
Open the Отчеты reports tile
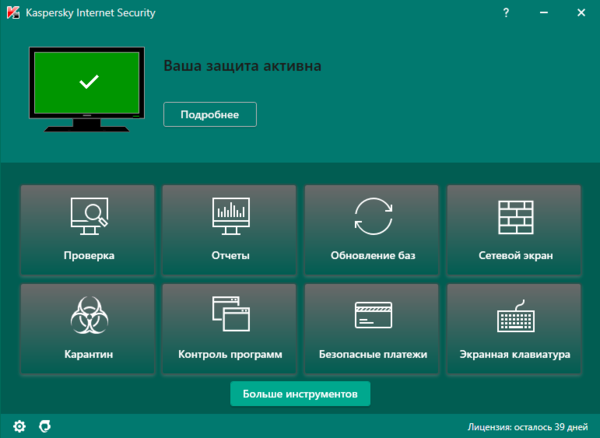click(230, 230)
